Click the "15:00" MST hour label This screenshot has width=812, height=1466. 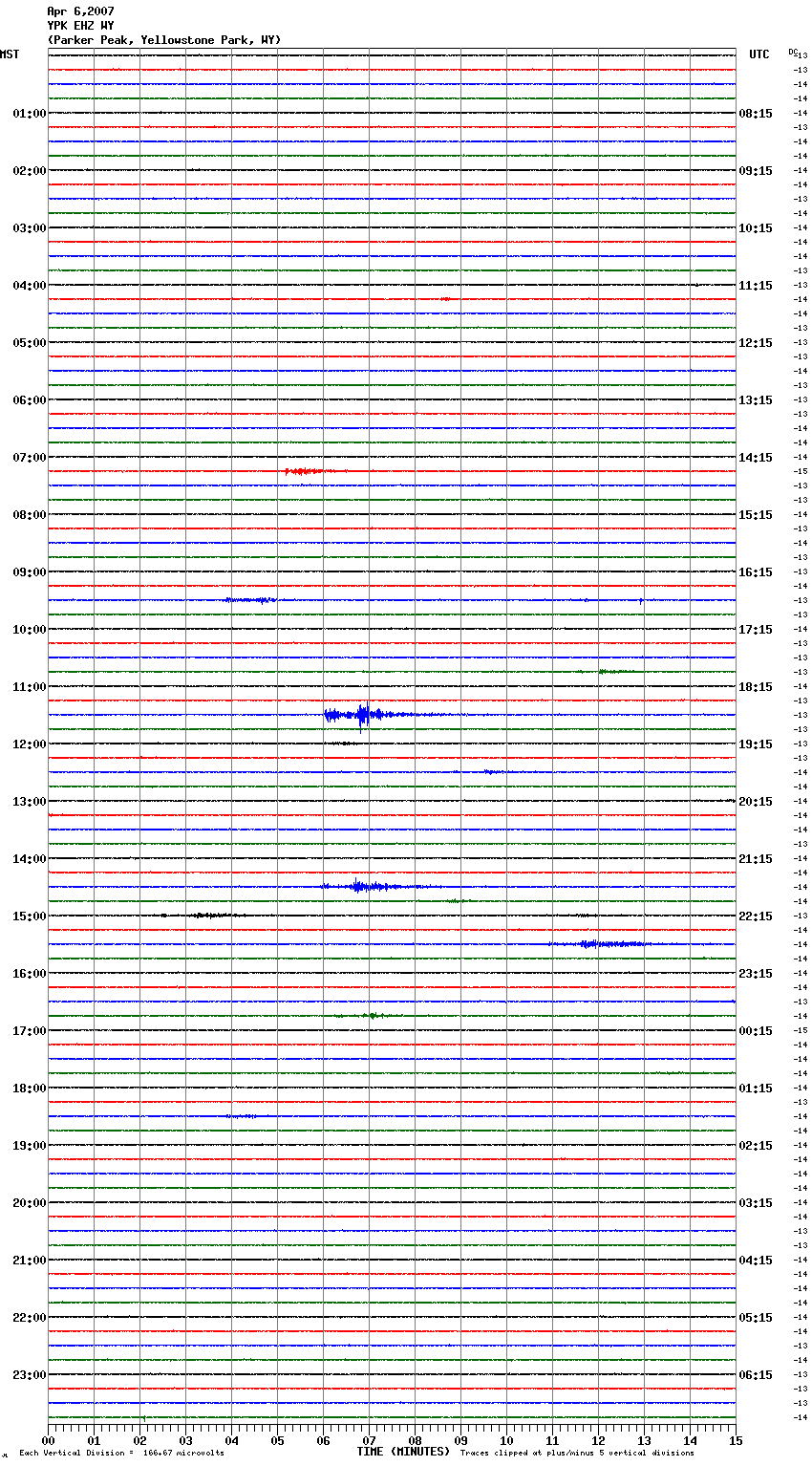tap(30, 916)
